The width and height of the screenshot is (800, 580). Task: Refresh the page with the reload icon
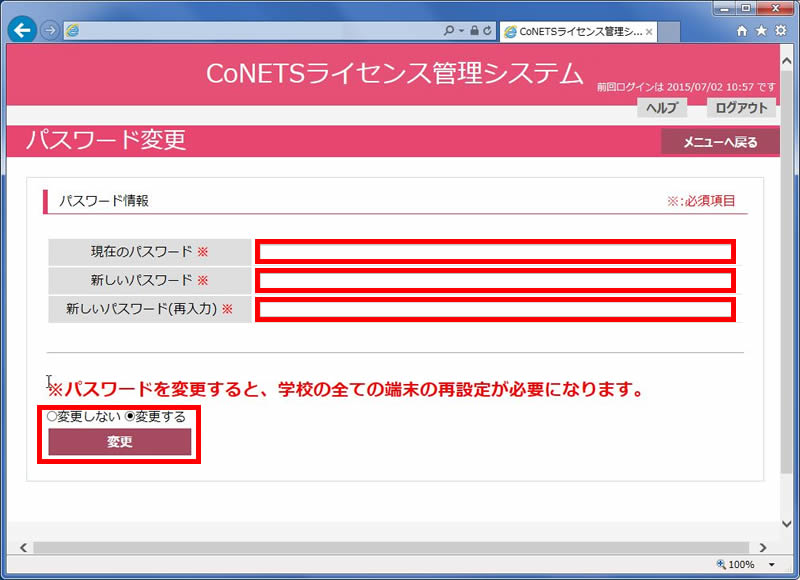pyautogui.click(x=488, y=31)
